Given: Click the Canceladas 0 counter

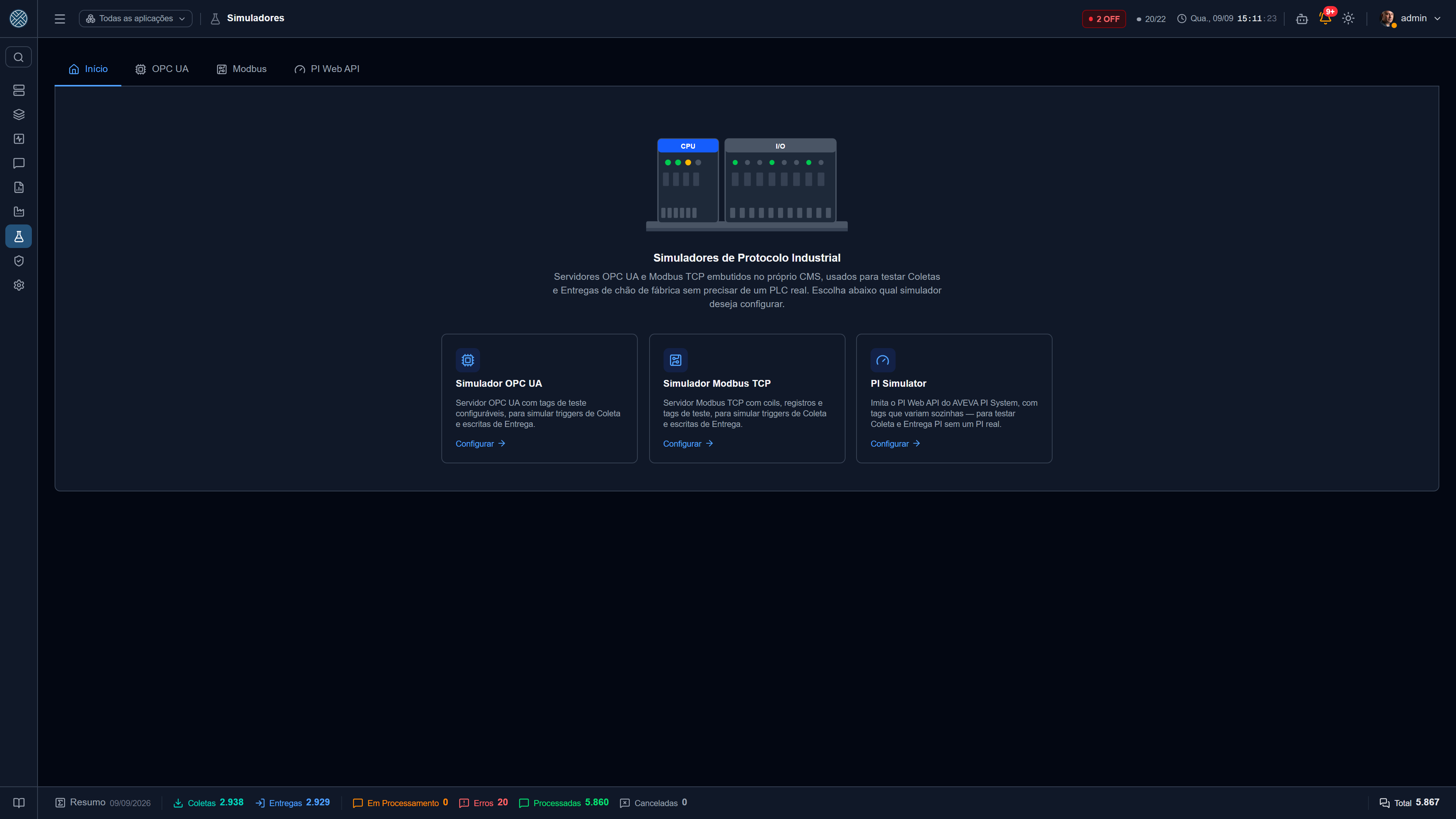Looking at the screenshot, I should [653, 803].
